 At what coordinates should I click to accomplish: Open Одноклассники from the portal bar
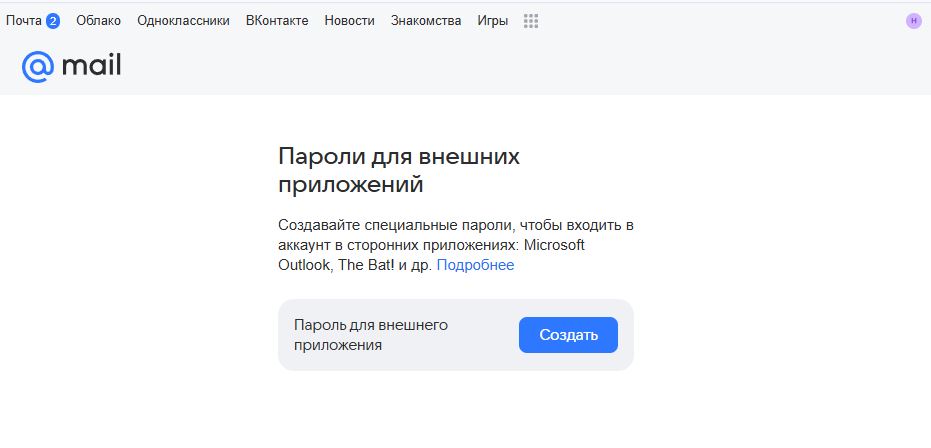click(183, 21)
